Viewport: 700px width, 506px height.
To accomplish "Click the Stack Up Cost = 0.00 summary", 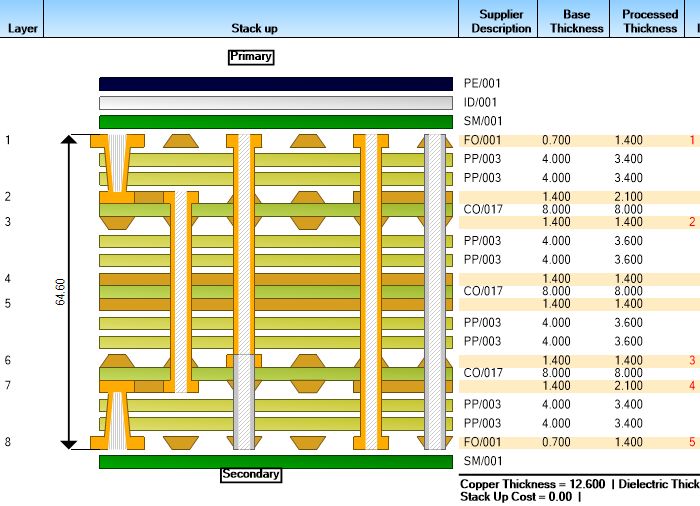I will pos(516,497).
